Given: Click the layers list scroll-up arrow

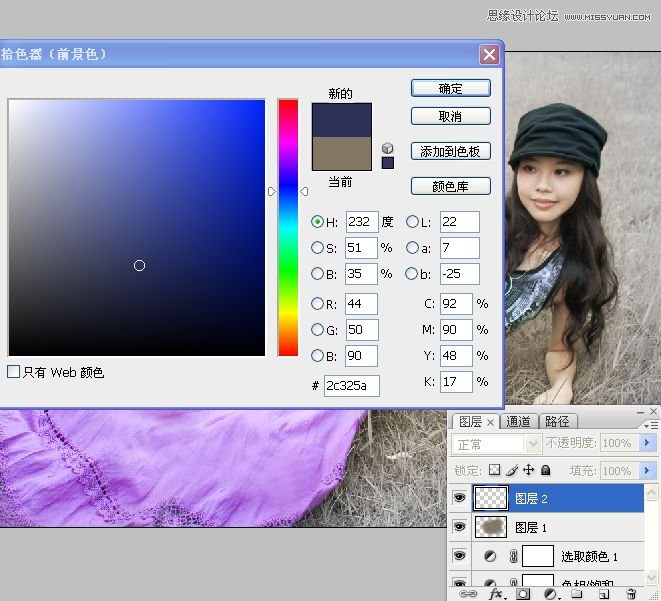Looking at the screenshot, I should click(x=652, y=492).
